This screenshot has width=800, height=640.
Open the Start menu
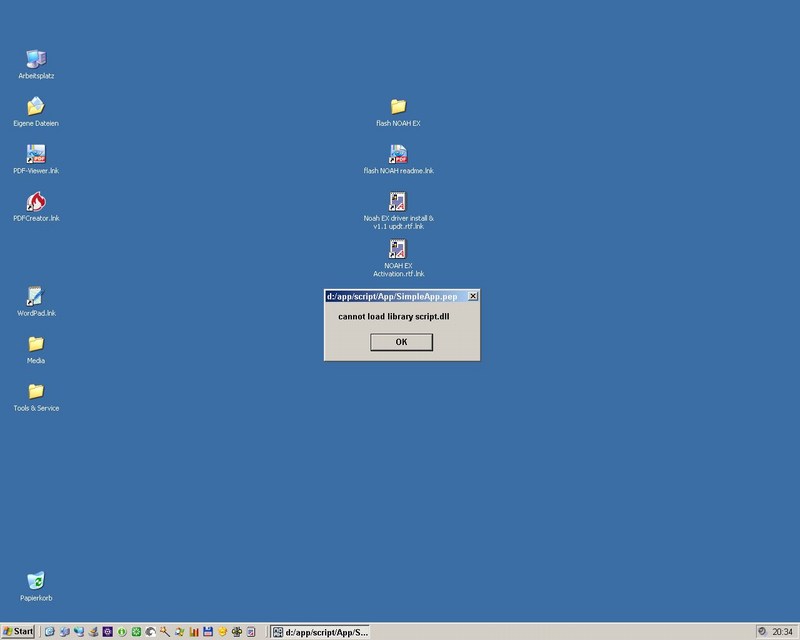click(x=18, y=631)
